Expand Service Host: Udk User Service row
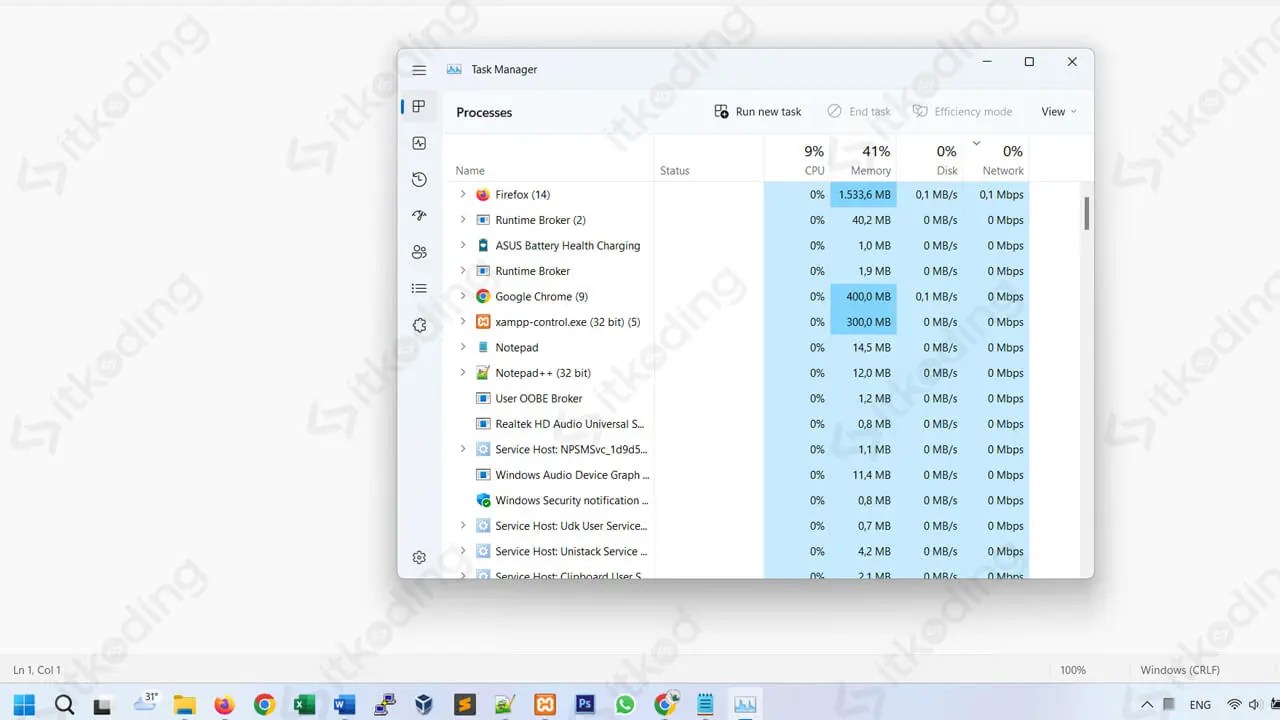This screenshot has height=720, width=1280. (x=463, y=525)
